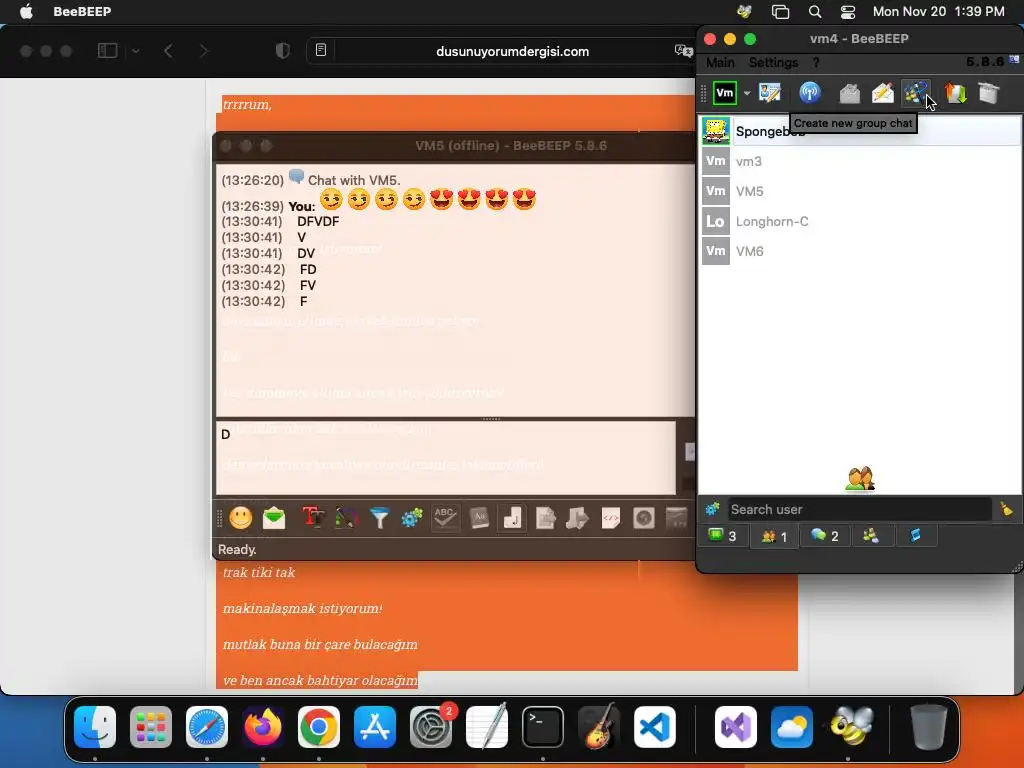Open Terminal from the Dock
The width and height of the screenshot is (1024, 768).
pos(542,727)
